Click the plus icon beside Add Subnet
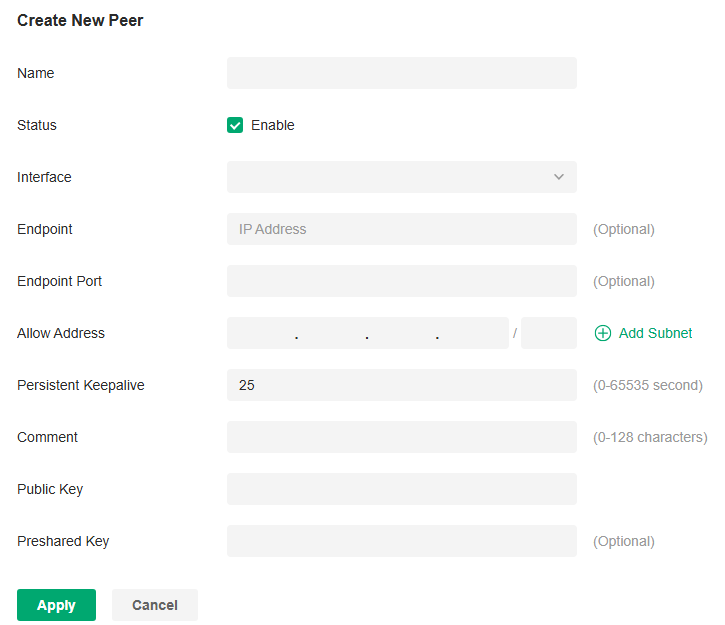 pyautogui.click(x=602, y=333)
